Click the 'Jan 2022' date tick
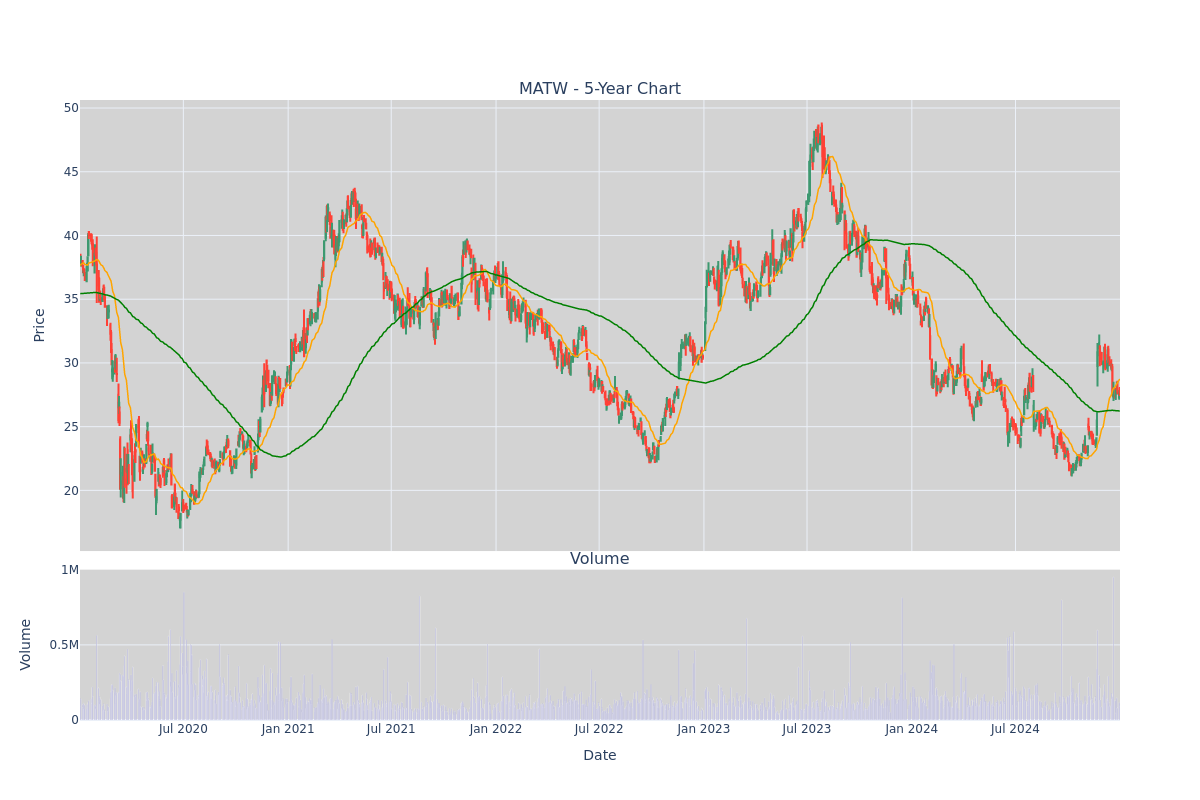 coord(496,729)
